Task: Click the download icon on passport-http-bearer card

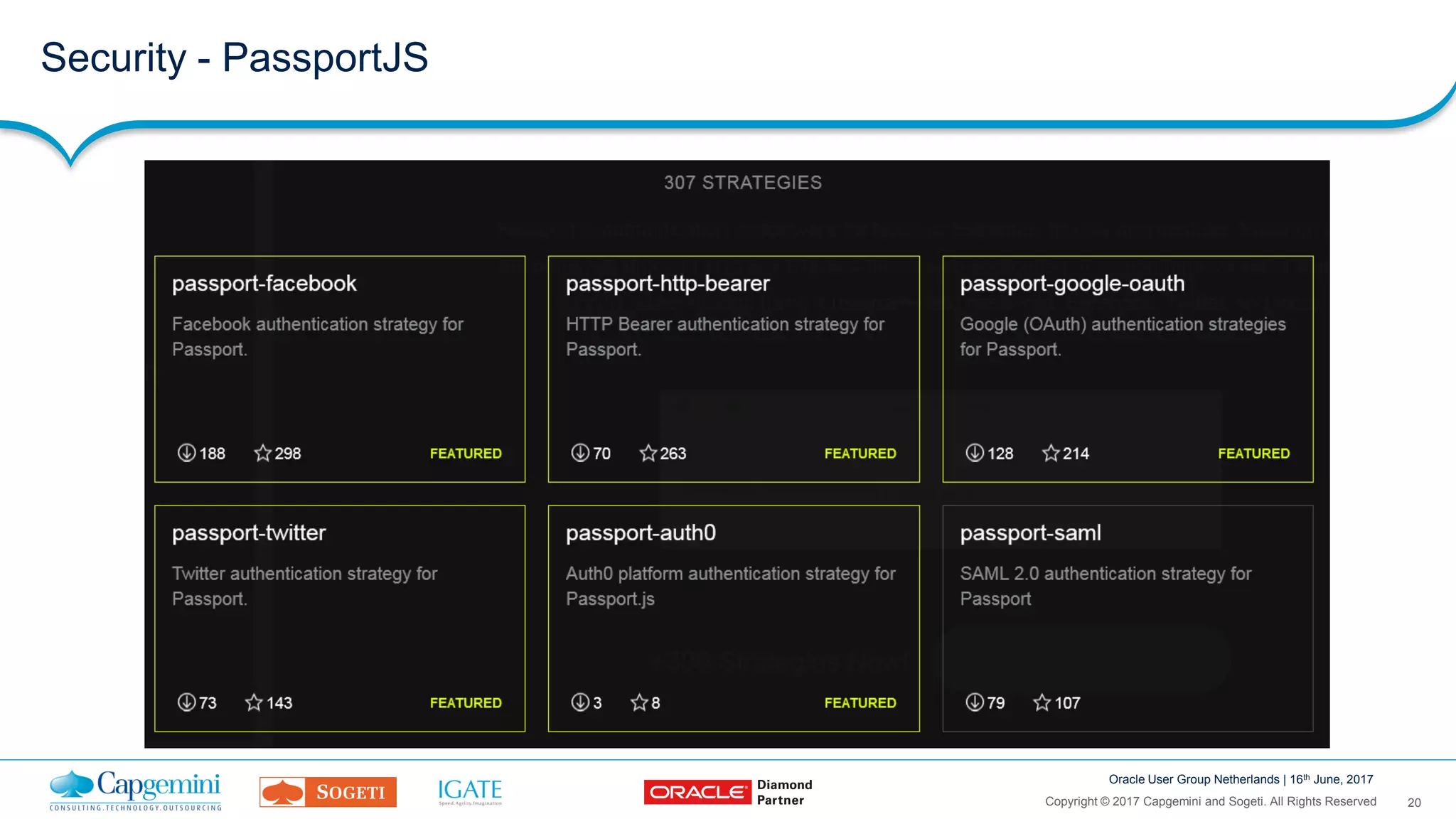Action: [x=580, y=453]
